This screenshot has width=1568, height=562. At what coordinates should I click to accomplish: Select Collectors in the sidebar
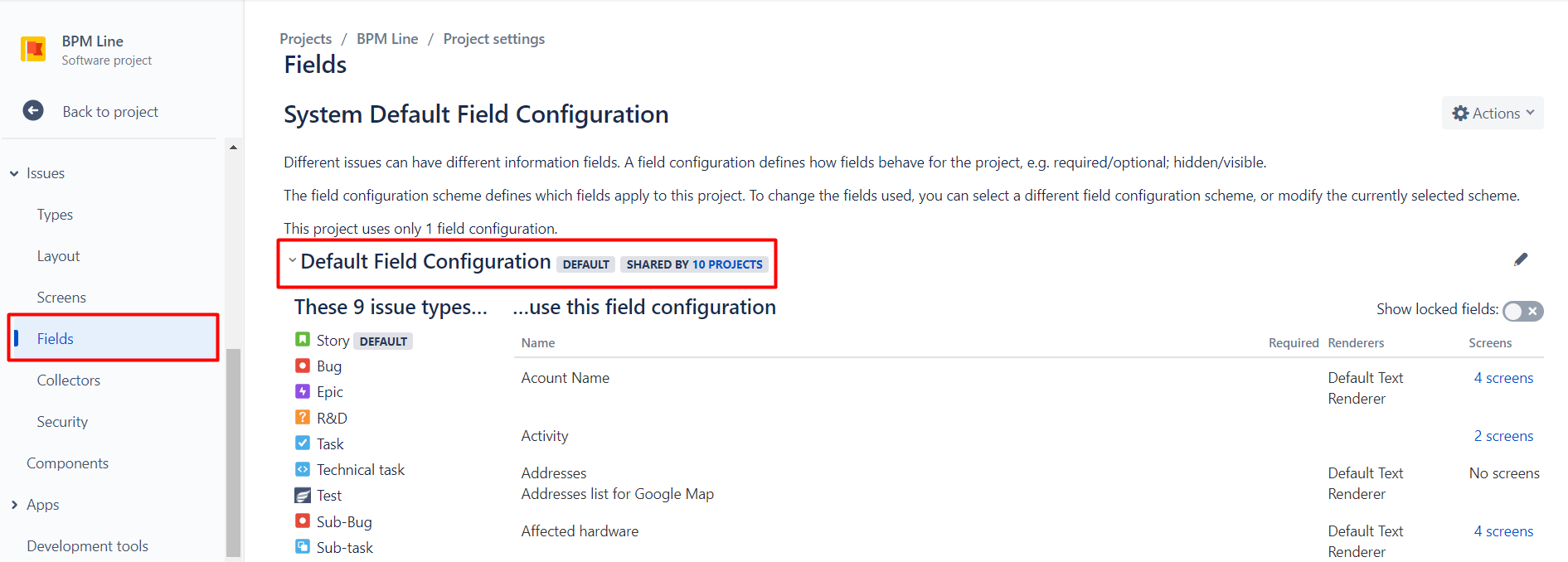coord(68,380)
